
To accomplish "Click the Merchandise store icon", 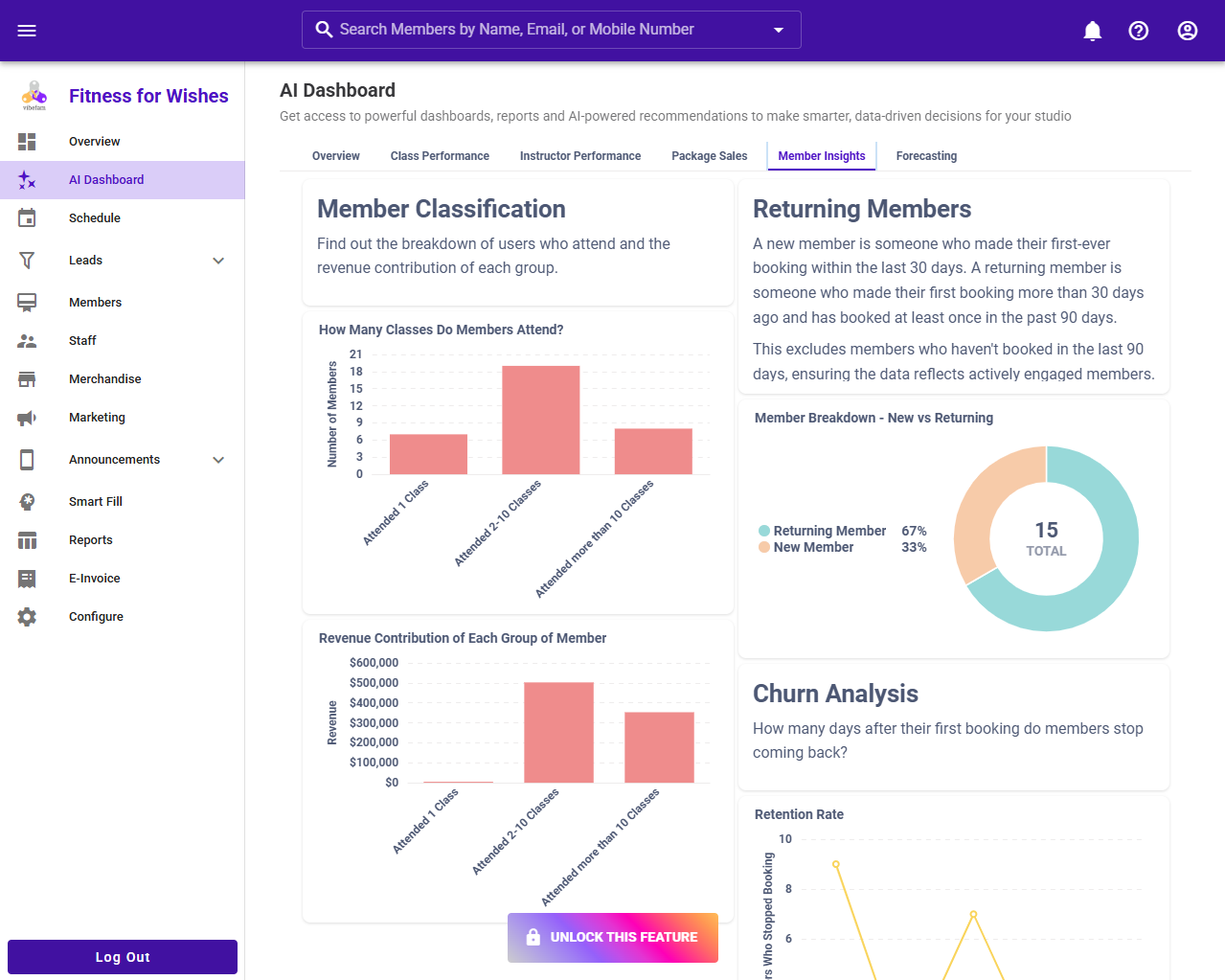I will pyautogui.click(x=27, y=379).
